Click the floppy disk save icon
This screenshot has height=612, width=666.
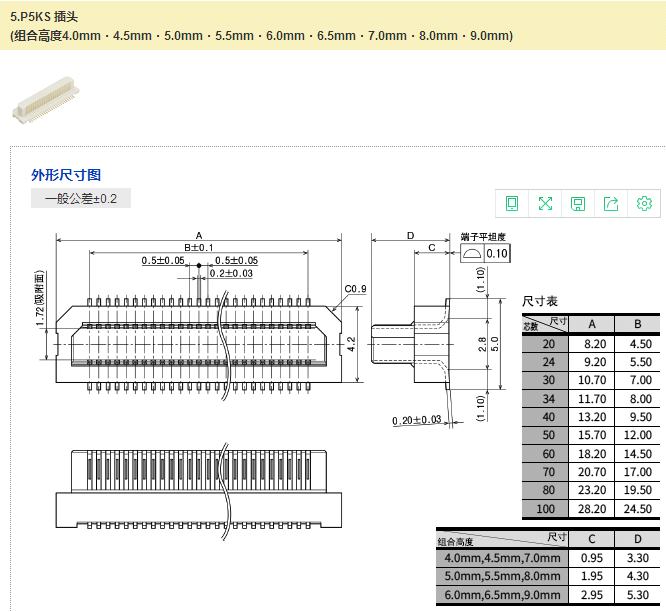578,203
